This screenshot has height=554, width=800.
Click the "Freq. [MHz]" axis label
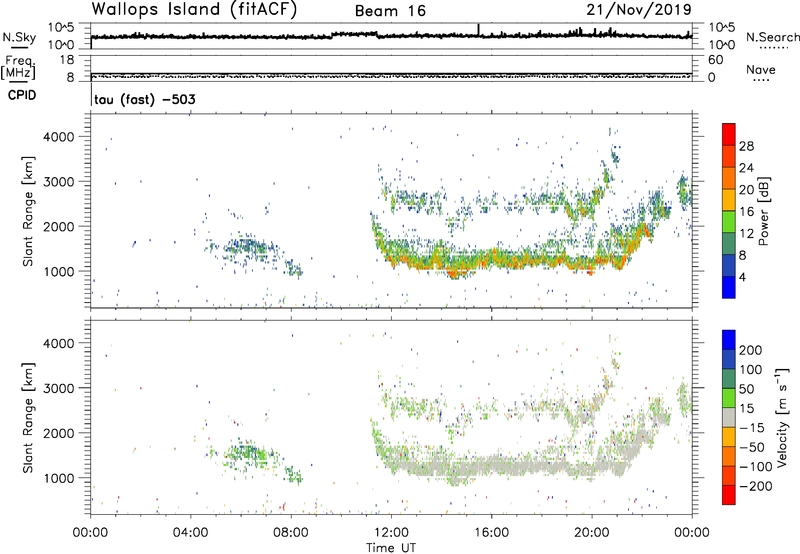pos(18,68)
